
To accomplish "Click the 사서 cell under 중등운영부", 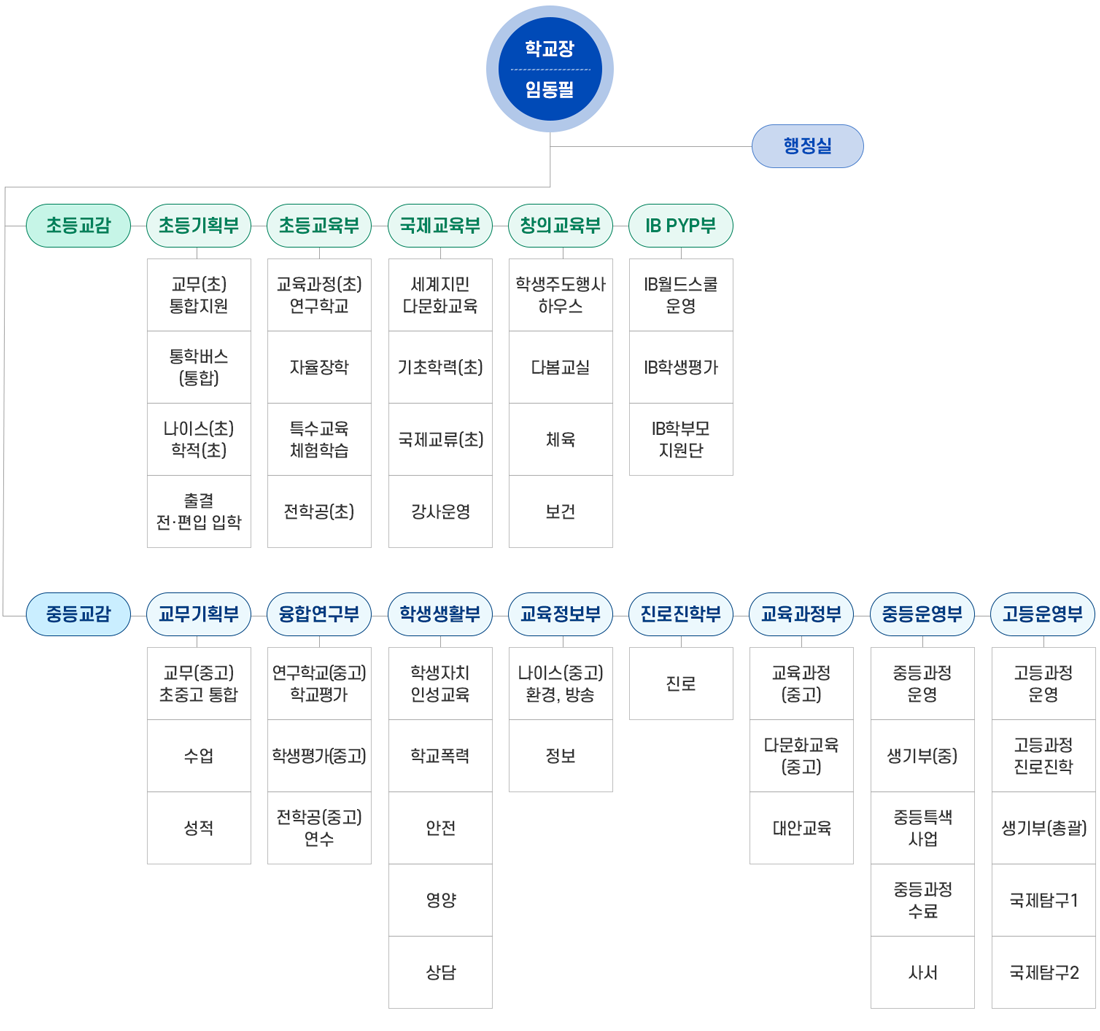I will [x=922, y=972].
